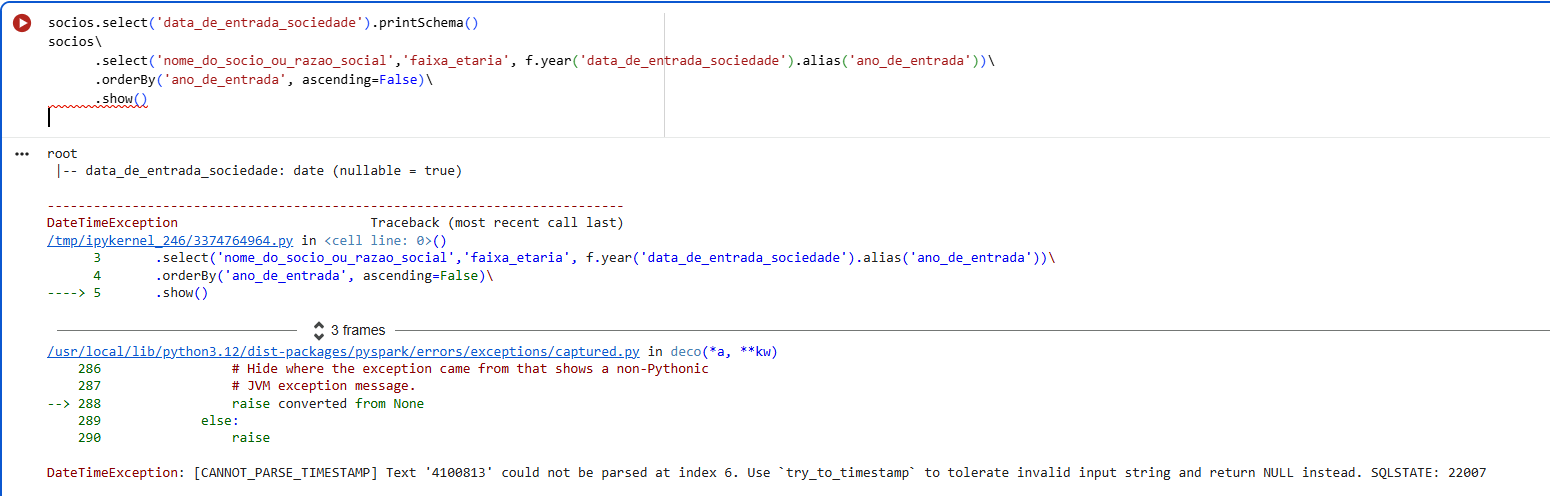The height and width of the screenshot is (496, 1550).
Task: Click the .orderBy('ano_de_entrada') line in code editor
Action: click(264, 80)
